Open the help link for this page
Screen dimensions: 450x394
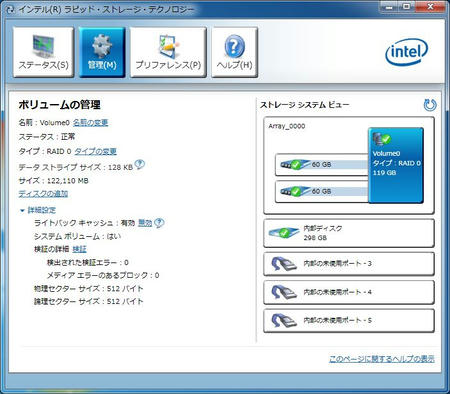(x=382, y=359)
